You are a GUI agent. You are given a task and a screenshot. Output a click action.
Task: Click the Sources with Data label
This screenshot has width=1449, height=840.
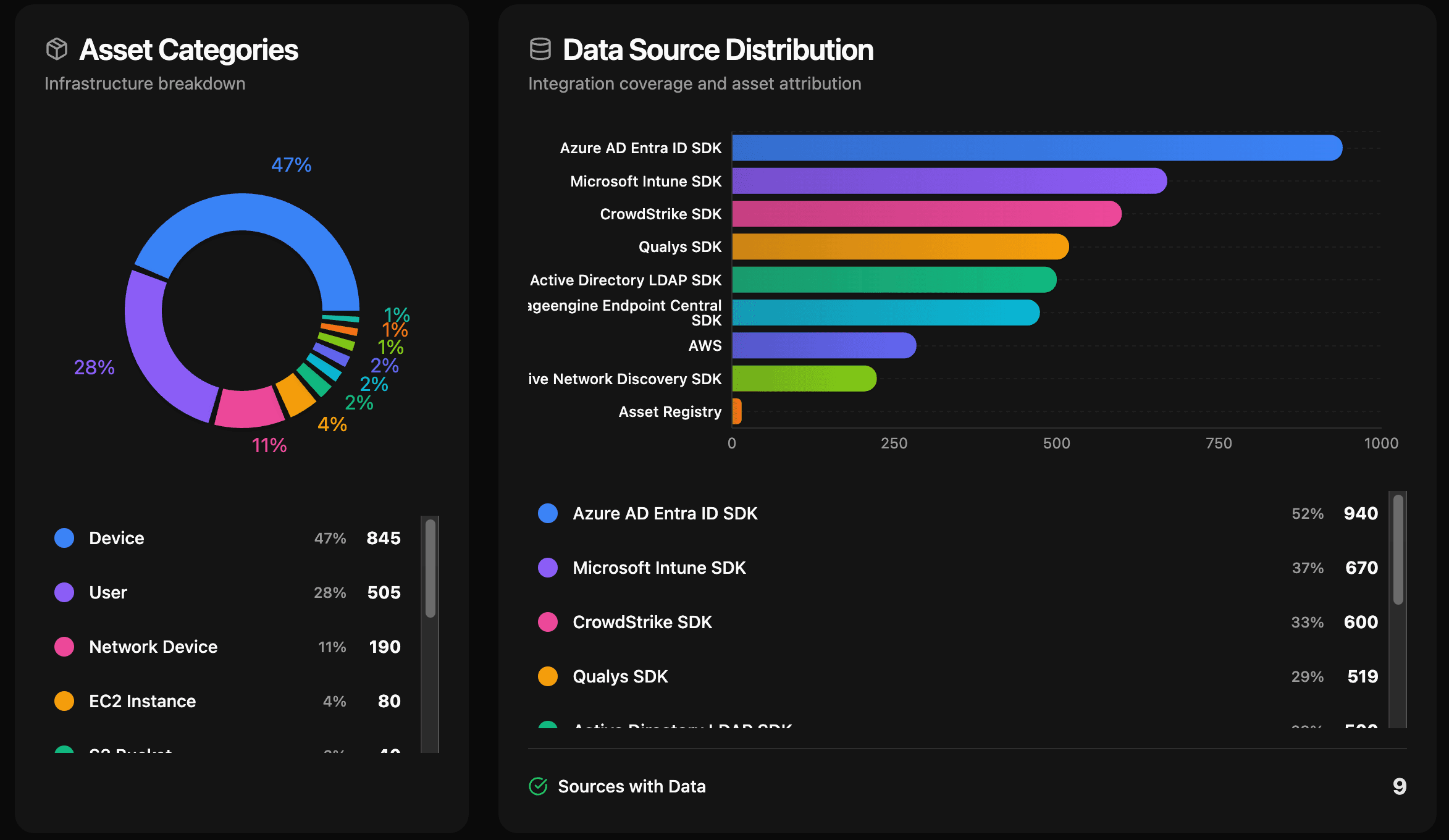(x=632, y=786)
